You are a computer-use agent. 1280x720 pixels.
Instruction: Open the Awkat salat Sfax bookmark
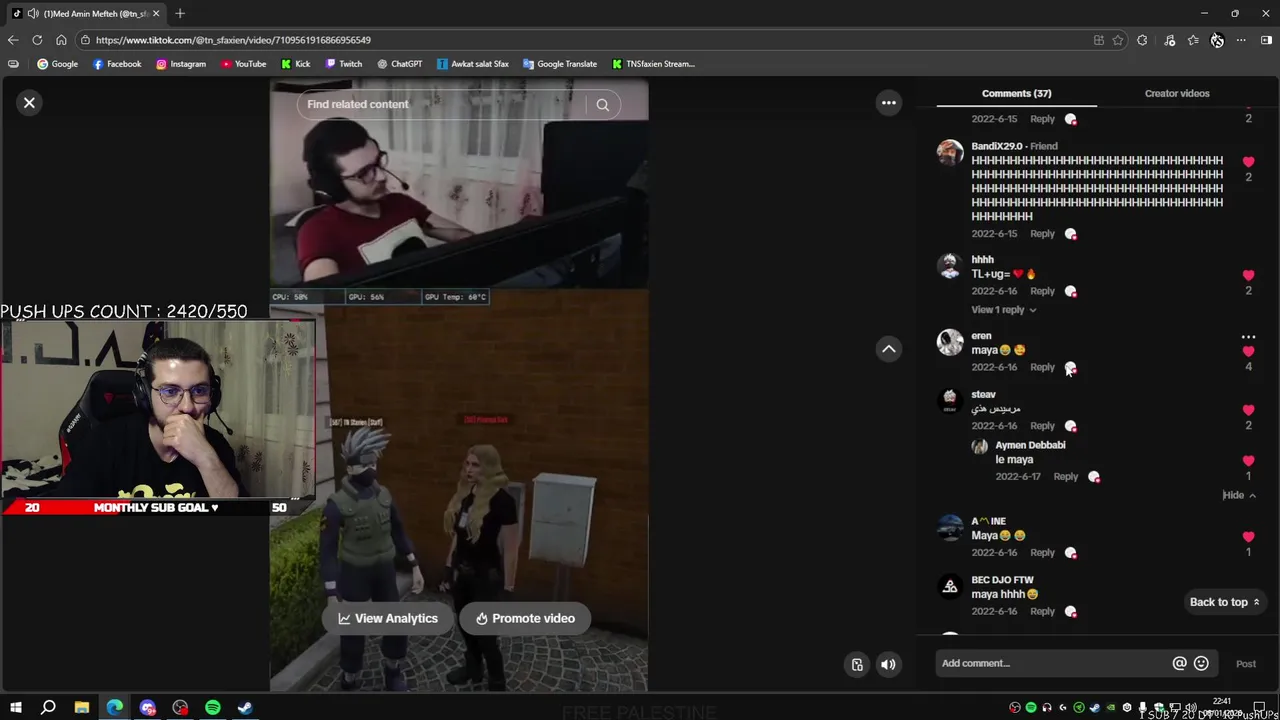click(473, 64)
